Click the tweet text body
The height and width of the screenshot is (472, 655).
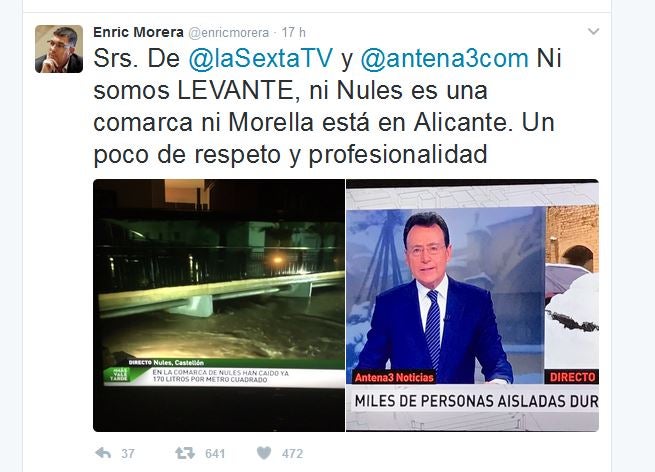coord(328,107)
